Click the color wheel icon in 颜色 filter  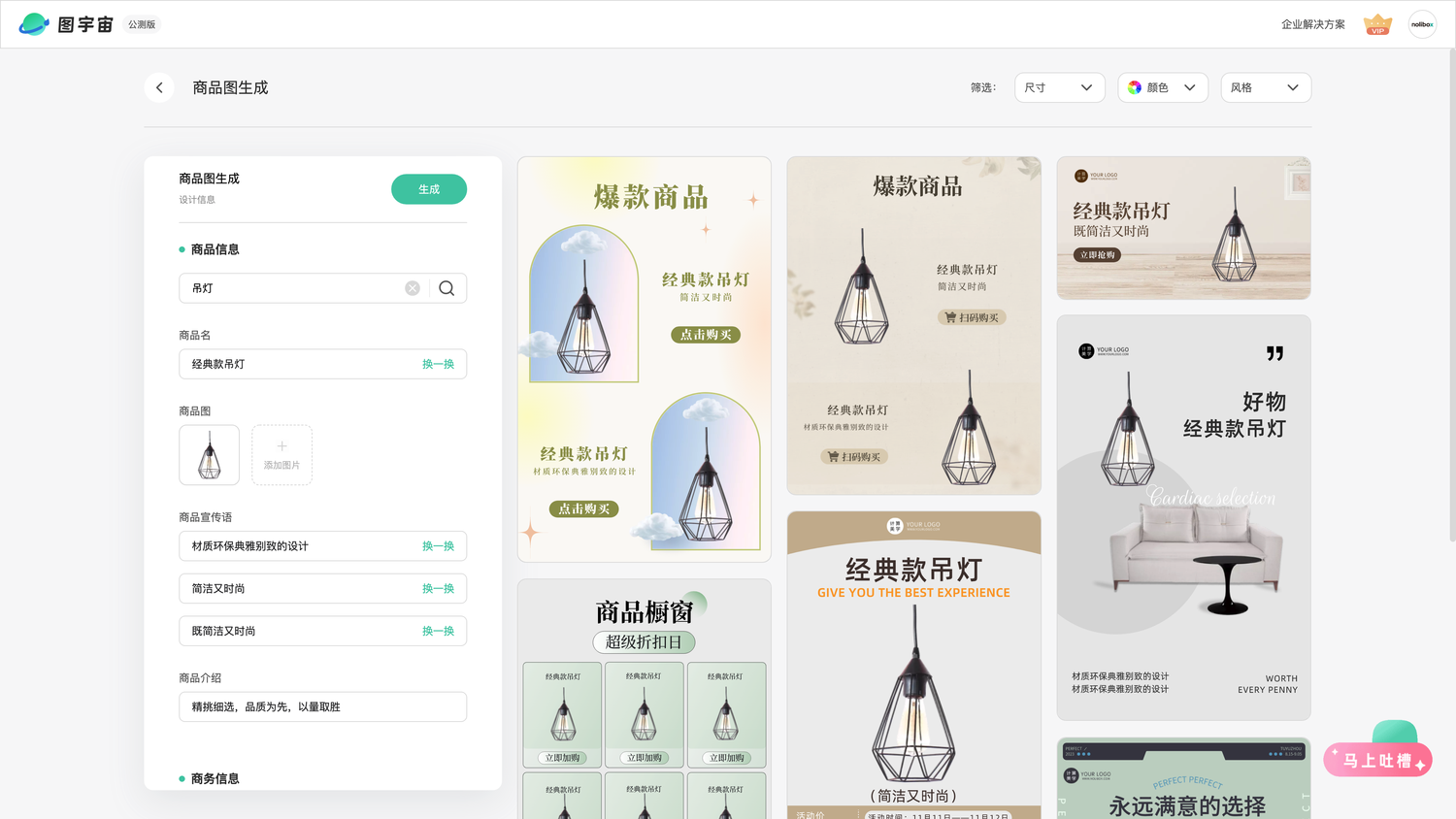pyautogui.click(x=1135, y=87)
